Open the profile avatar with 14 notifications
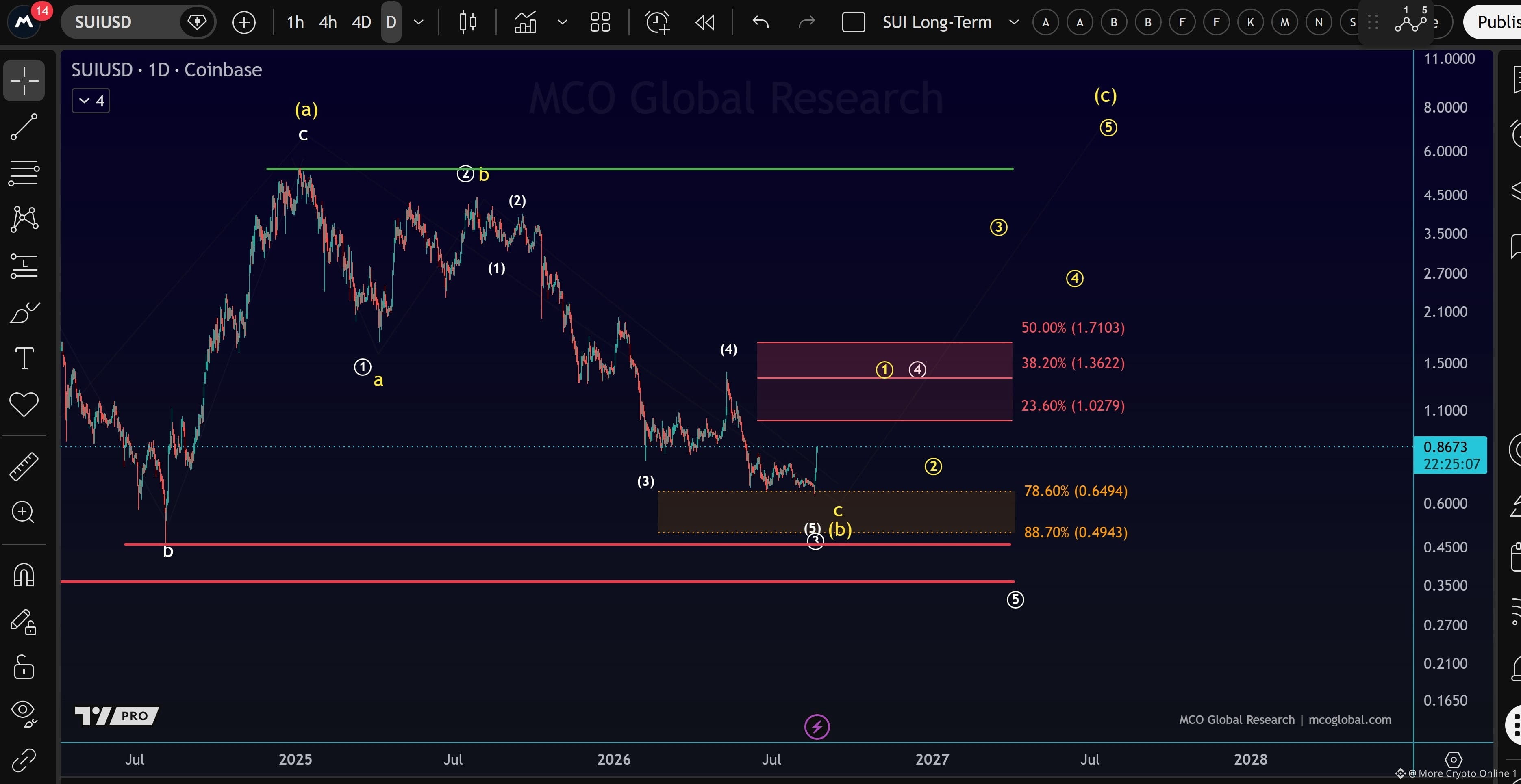This screenshot has height=784, width=1521. point(25,22)
